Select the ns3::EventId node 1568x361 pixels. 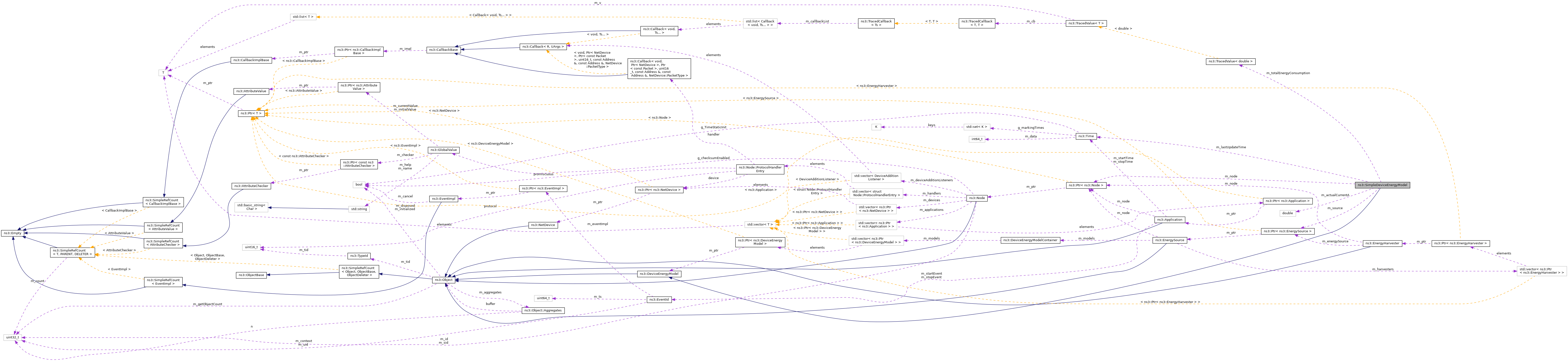click(659, 300)
